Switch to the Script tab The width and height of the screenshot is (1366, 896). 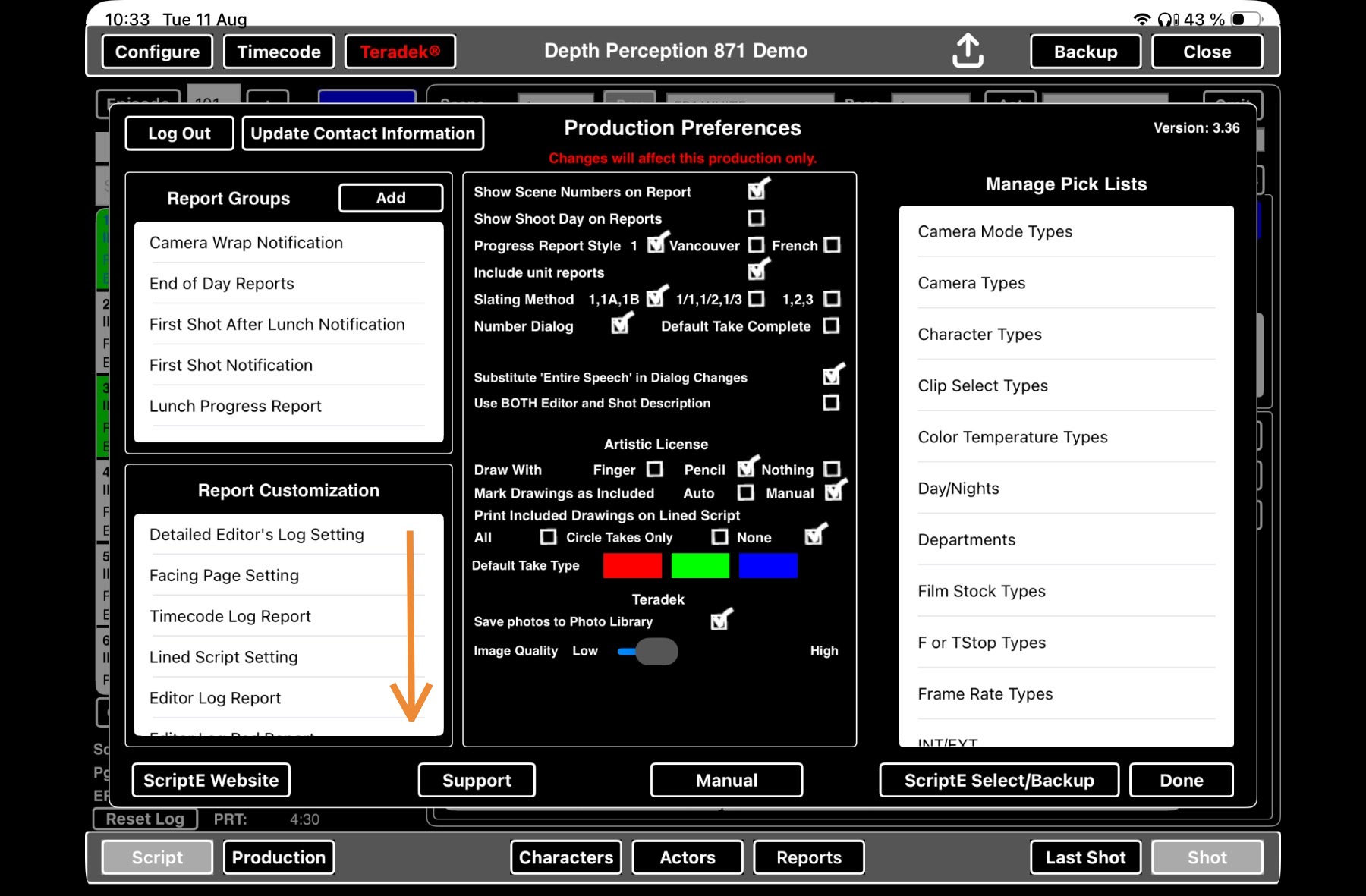[157, 857]
